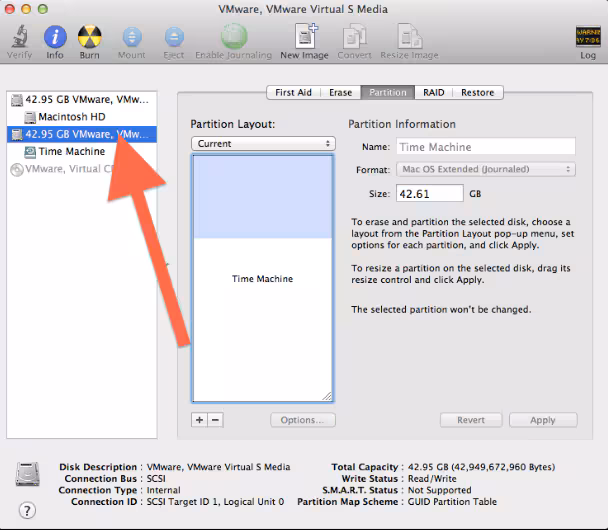This screenshot has width=608, height=530.
Task: Click the disk drive icon beside Disk Description
Action: (27, 474)
